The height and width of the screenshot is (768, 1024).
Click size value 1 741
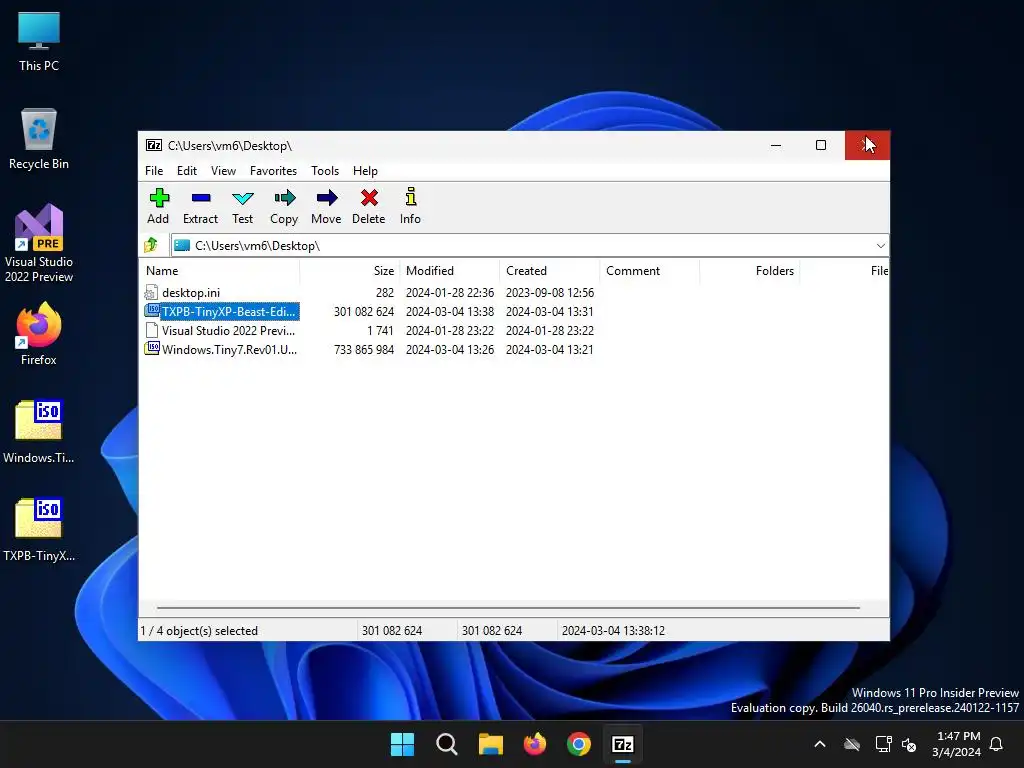click(380, 330)
